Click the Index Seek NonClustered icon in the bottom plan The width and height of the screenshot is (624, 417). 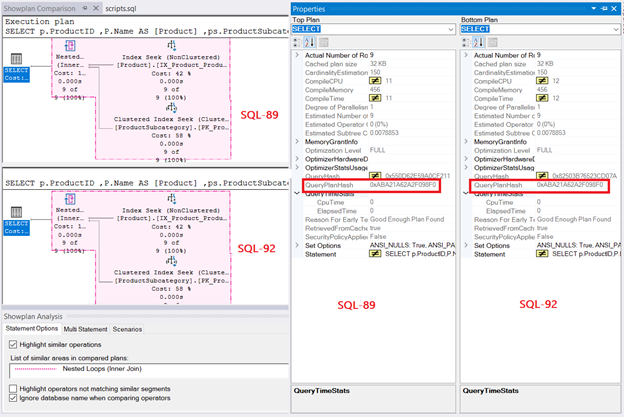pyautogui.click(x=171, y=199)
